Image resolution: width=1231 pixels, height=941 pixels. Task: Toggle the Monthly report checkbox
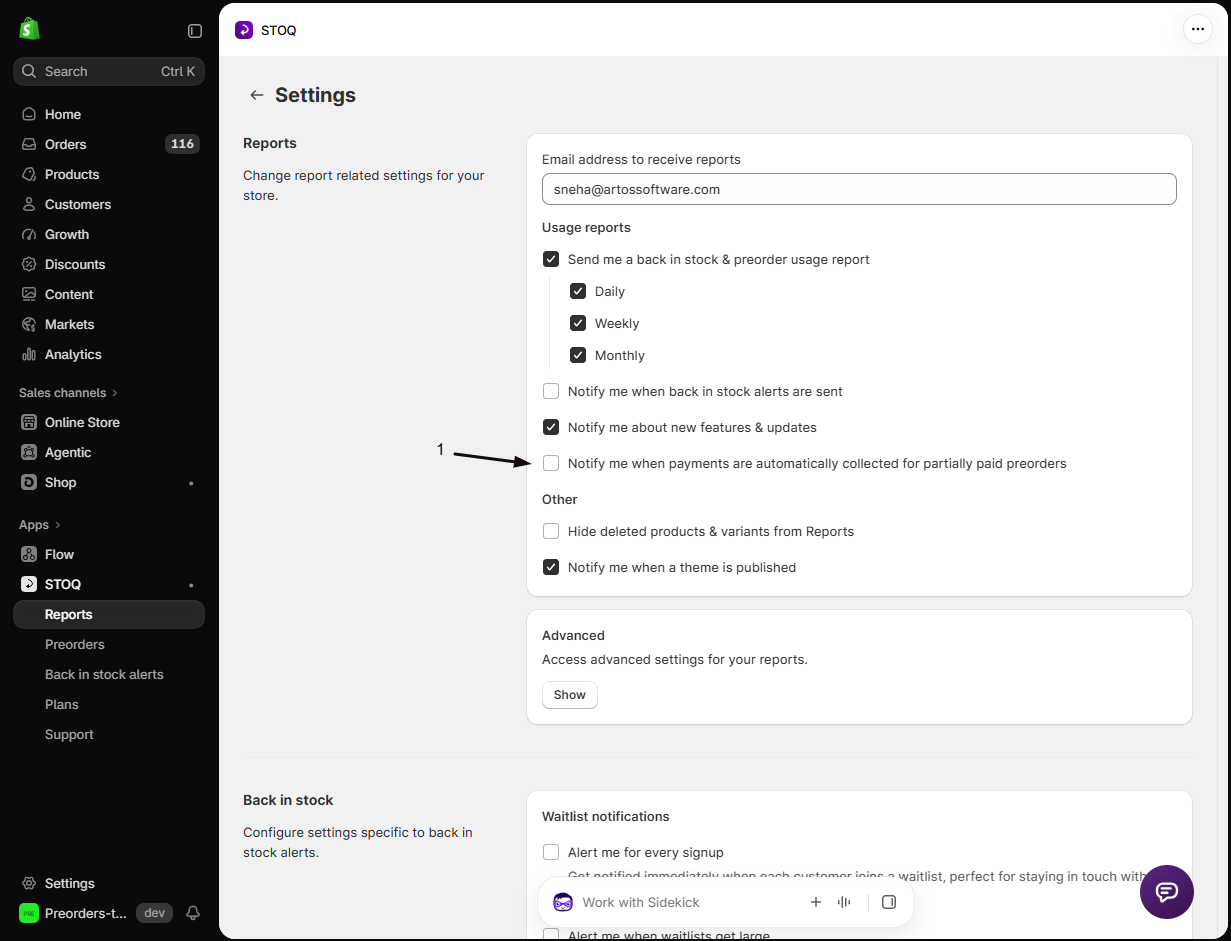(x=578, y=355)
